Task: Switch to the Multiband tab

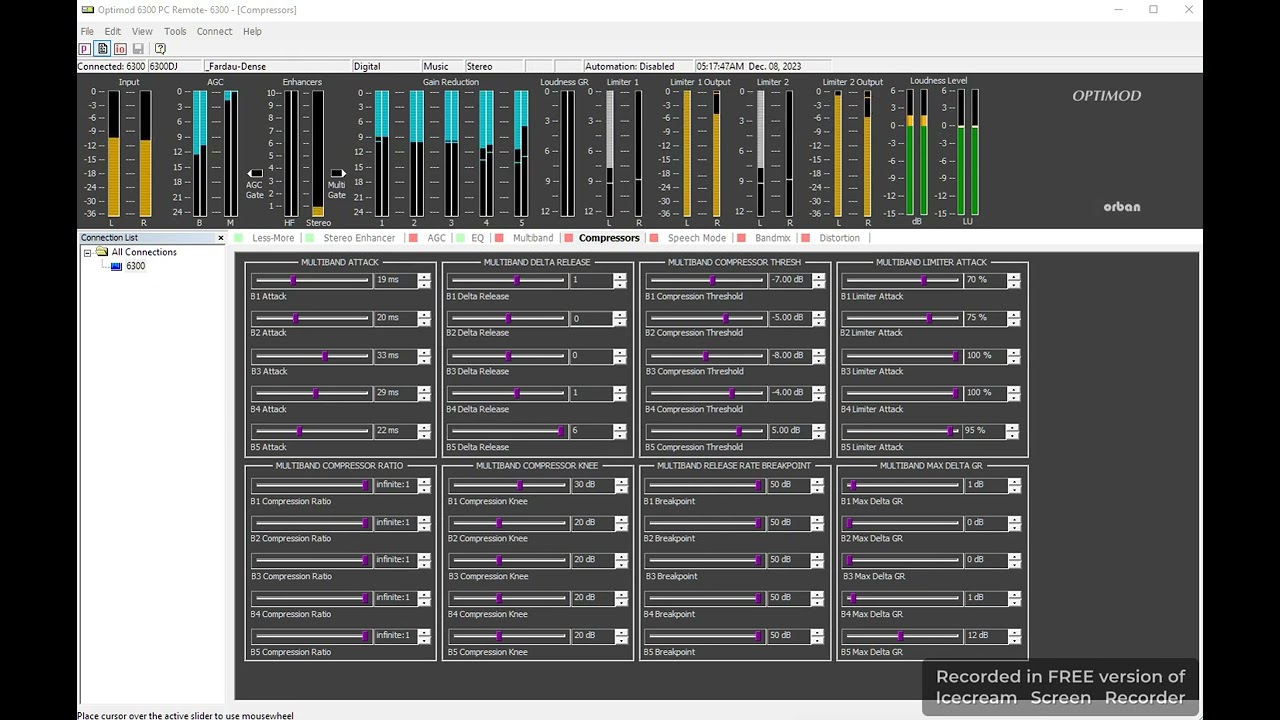Action: 533,238
